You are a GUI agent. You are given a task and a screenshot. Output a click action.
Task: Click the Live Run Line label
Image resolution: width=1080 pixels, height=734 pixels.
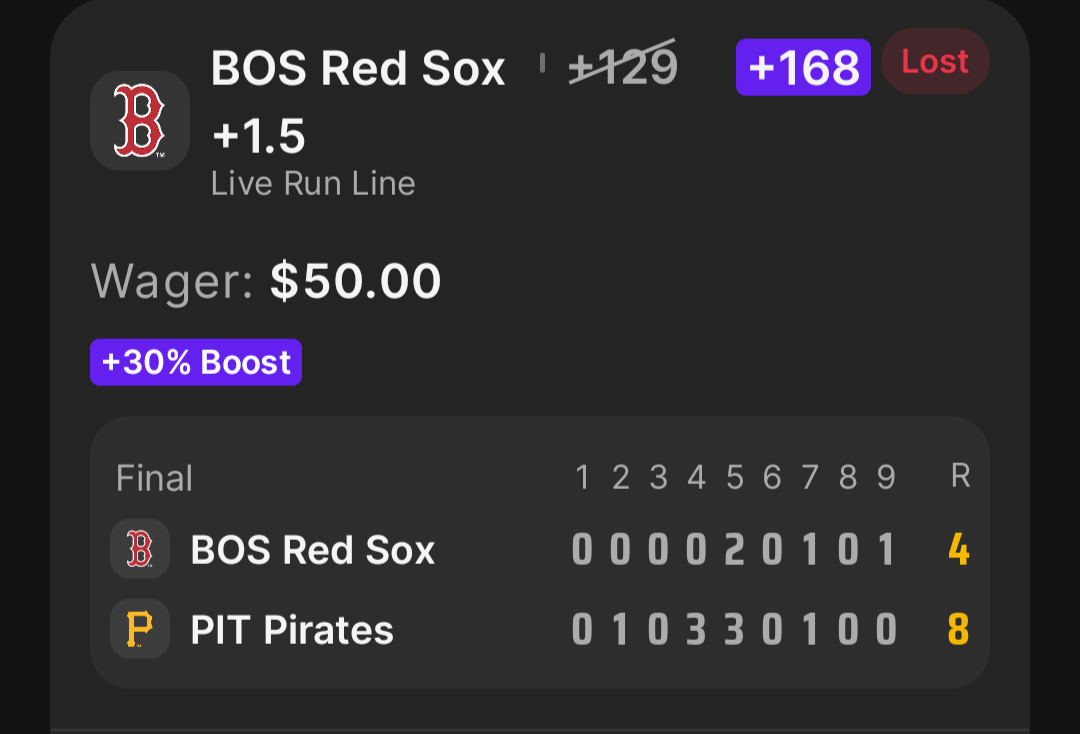[313, 184]
